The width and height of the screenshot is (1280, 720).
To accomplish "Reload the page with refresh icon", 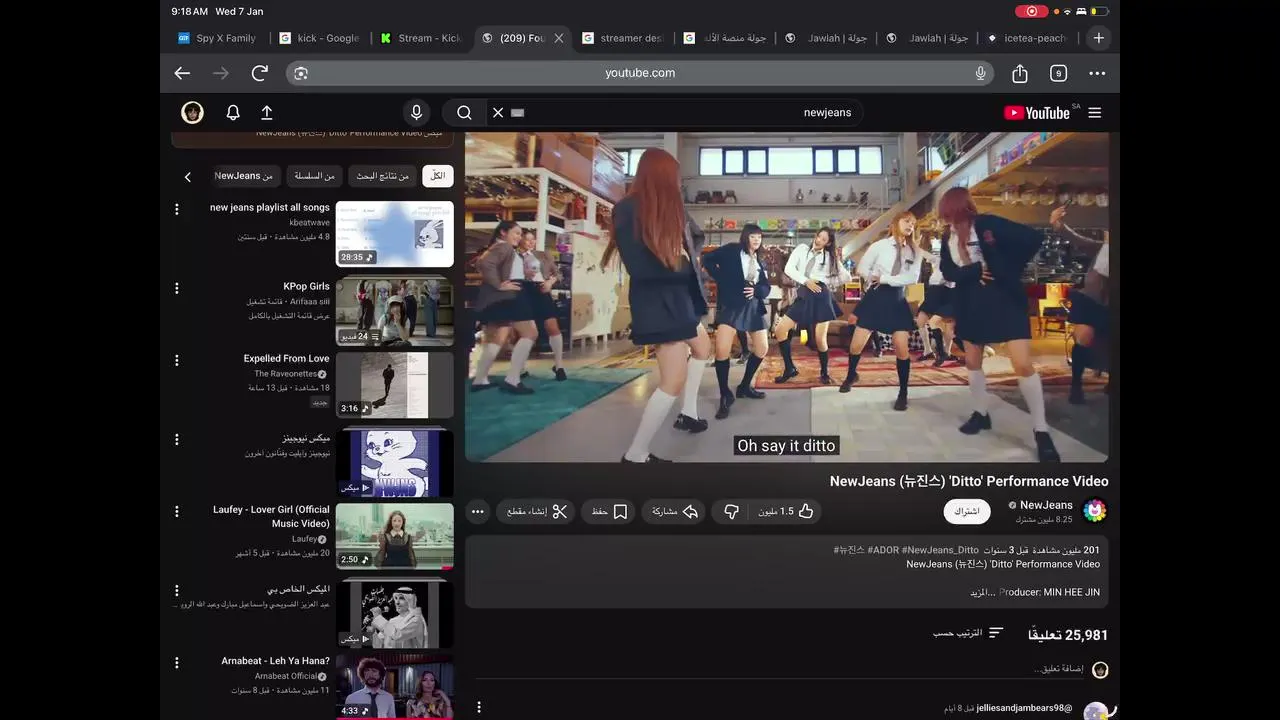I will click(x=260, y=73).
